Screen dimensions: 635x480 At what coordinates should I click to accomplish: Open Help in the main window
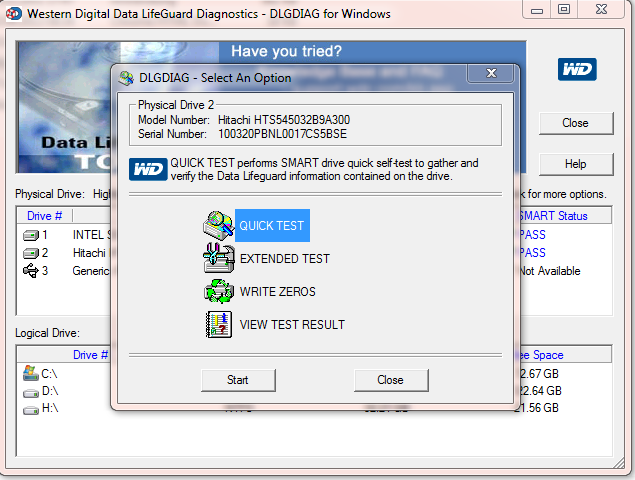575,164
